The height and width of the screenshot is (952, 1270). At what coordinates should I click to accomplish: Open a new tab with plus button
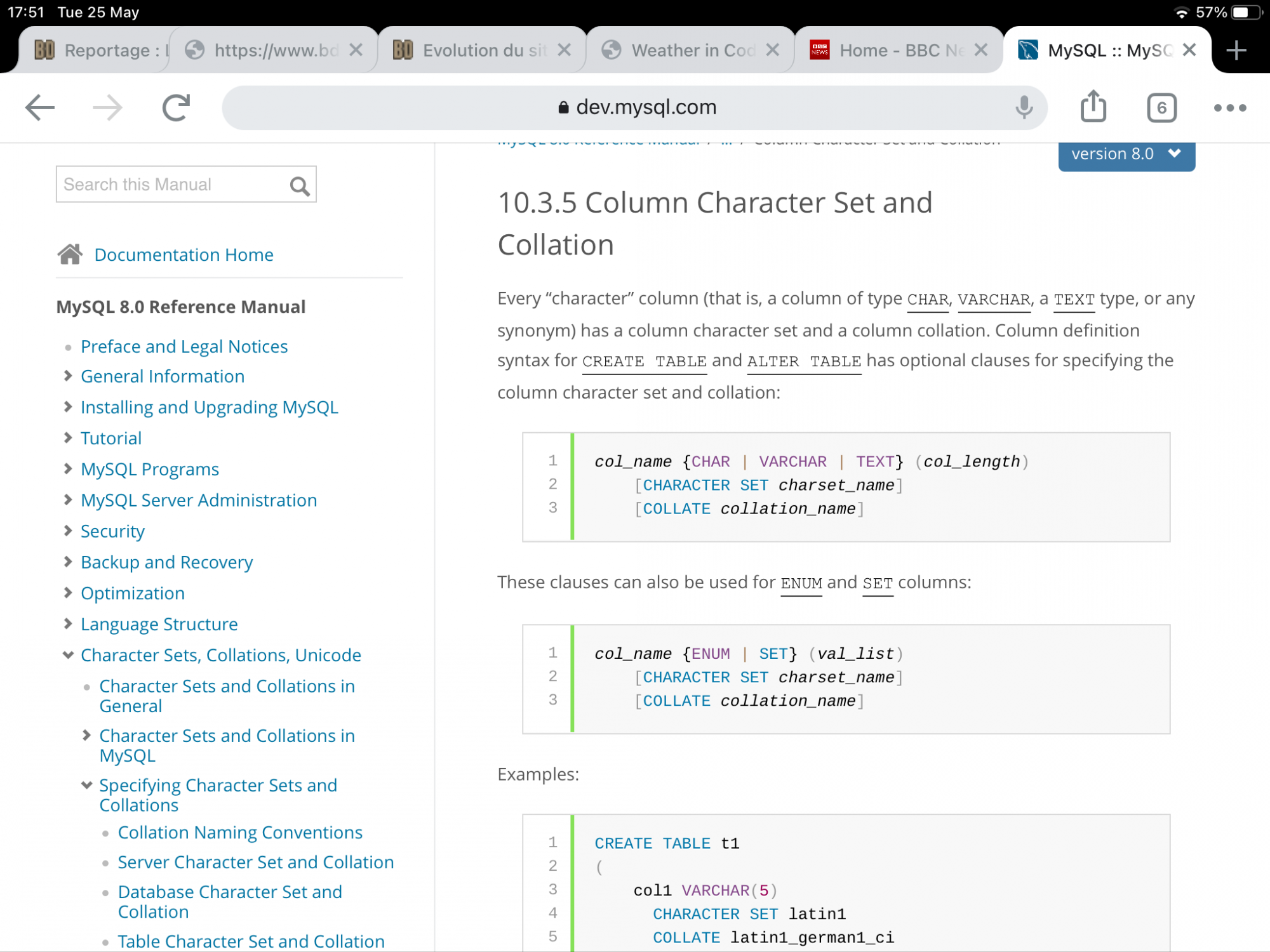point(1236,50)
